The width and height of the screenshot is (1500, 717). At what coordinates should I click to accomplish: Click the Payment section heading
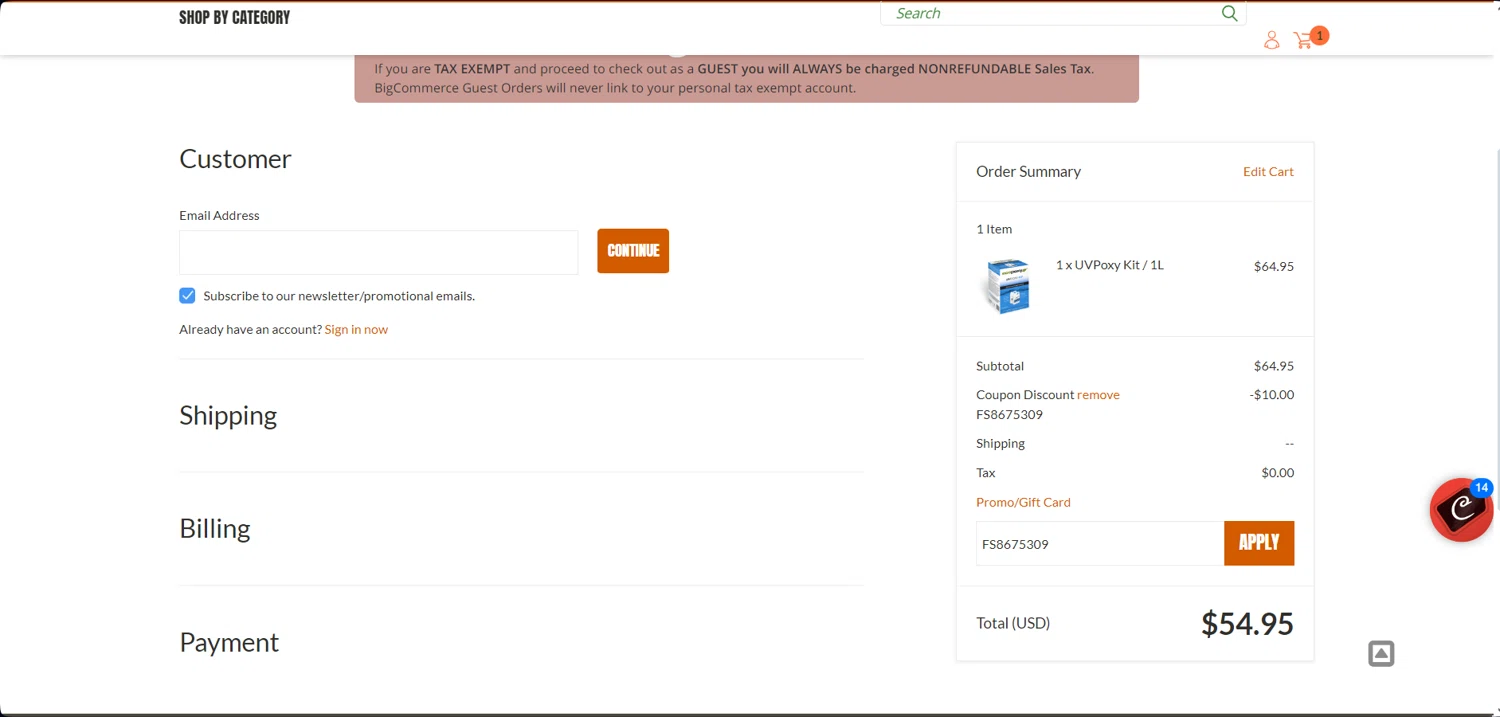click(x=229, y=642)
